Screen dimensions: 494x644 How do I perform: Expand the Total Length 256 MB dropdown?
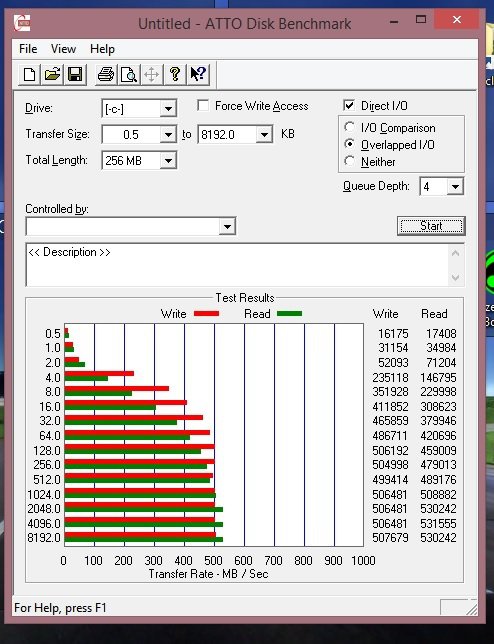[x=168, y=160]
